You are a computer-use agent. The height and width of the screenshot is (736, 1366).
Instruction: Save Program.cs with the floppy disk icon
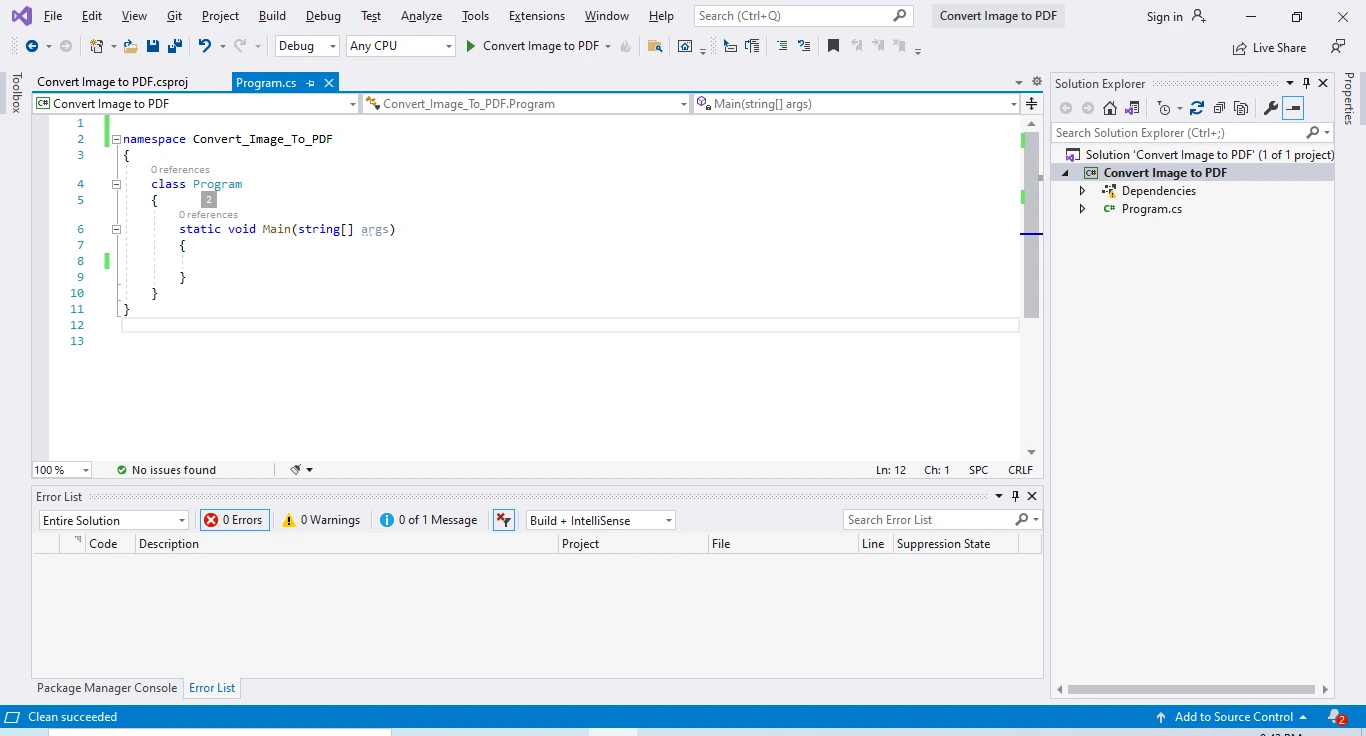point(153,46)
